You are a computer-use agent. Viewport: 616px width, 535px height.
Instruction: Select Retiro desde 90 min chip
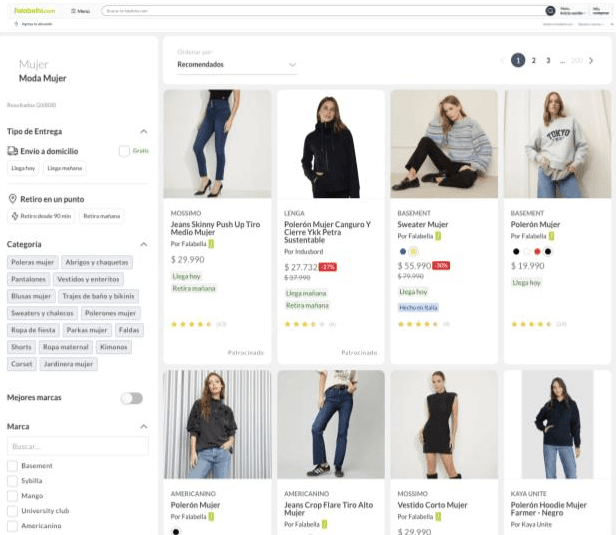coord(41,216)
